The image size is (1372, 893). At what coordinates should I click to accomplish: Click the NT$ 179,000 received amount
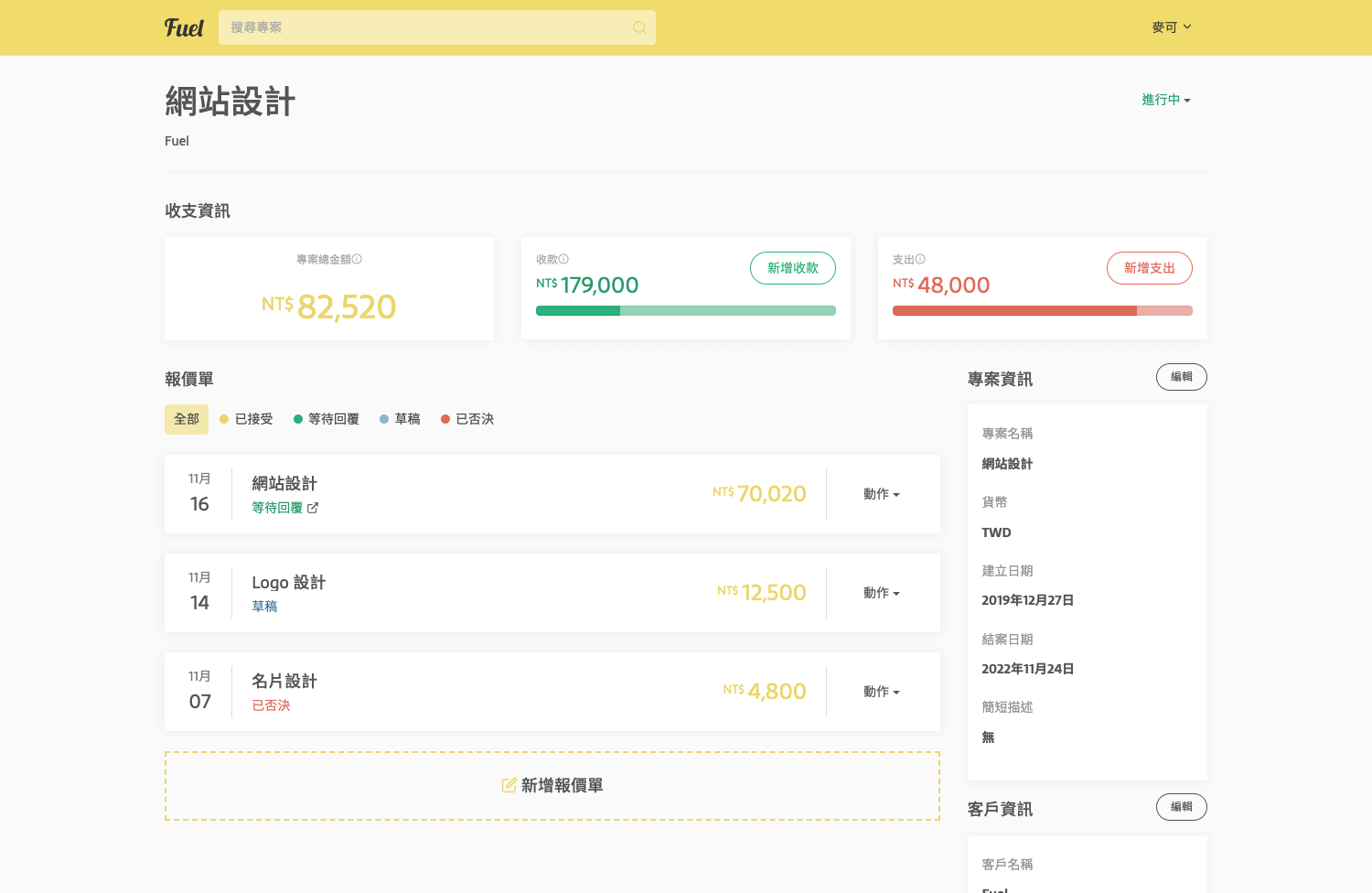587,285
